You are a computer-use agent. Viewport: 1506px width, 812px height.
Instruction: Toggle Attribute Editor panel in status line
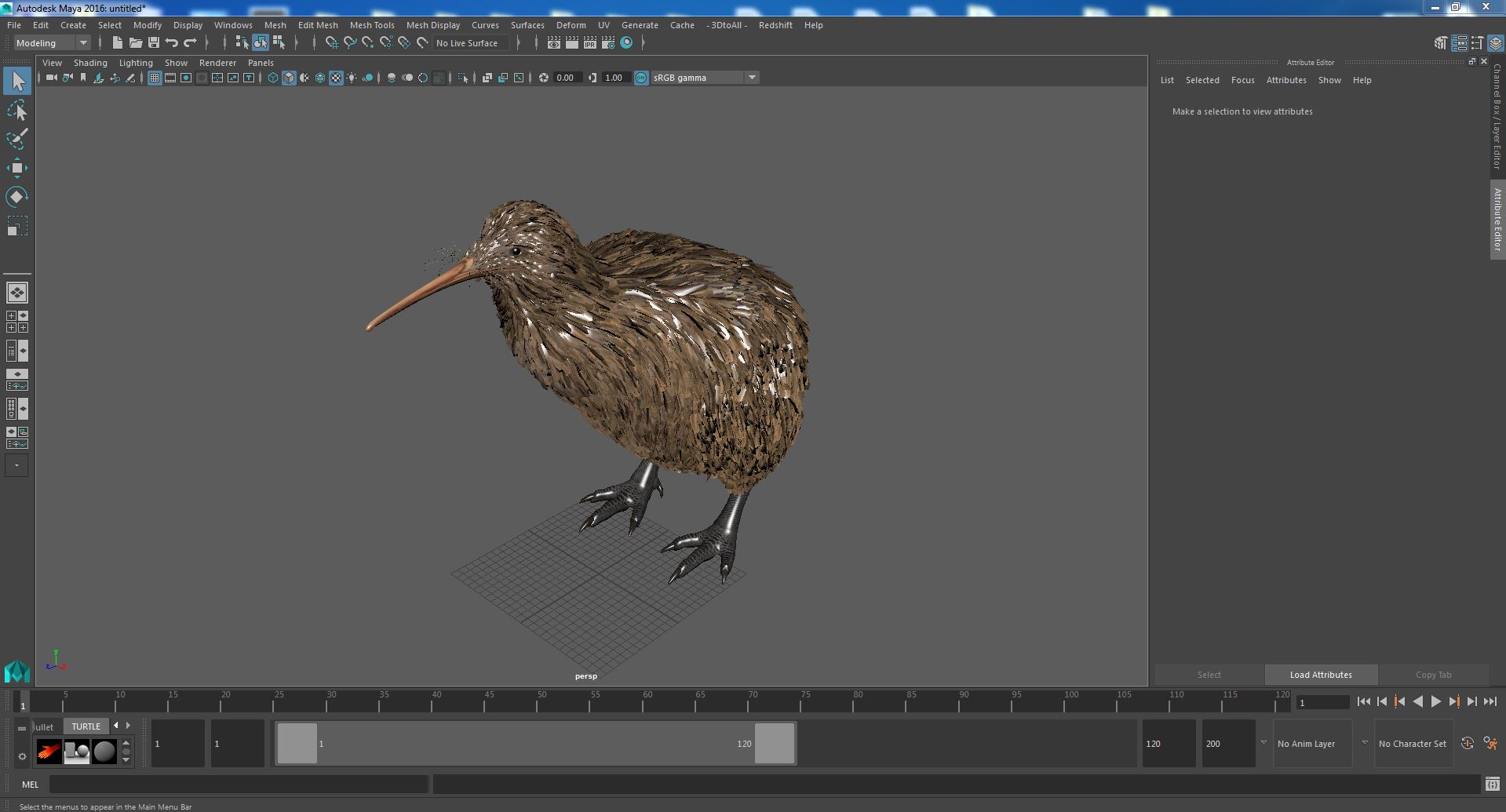[x=1459, y=43]
